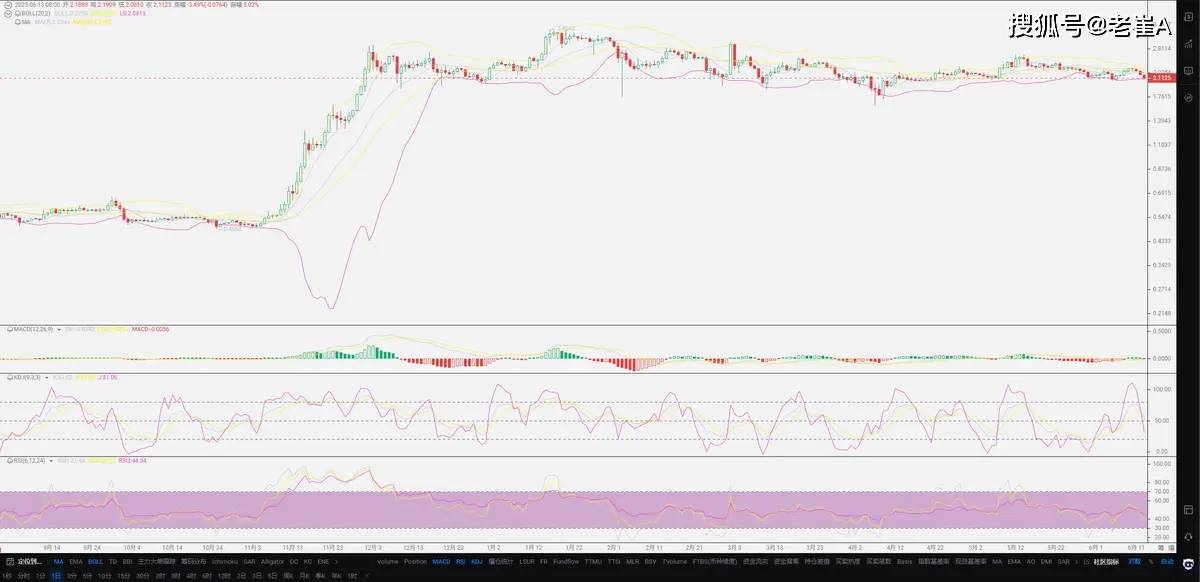Image resolution: width=1200 pixels, height=582 pixels.
Task: Select the 1日 timeframe
Action: 57,575
